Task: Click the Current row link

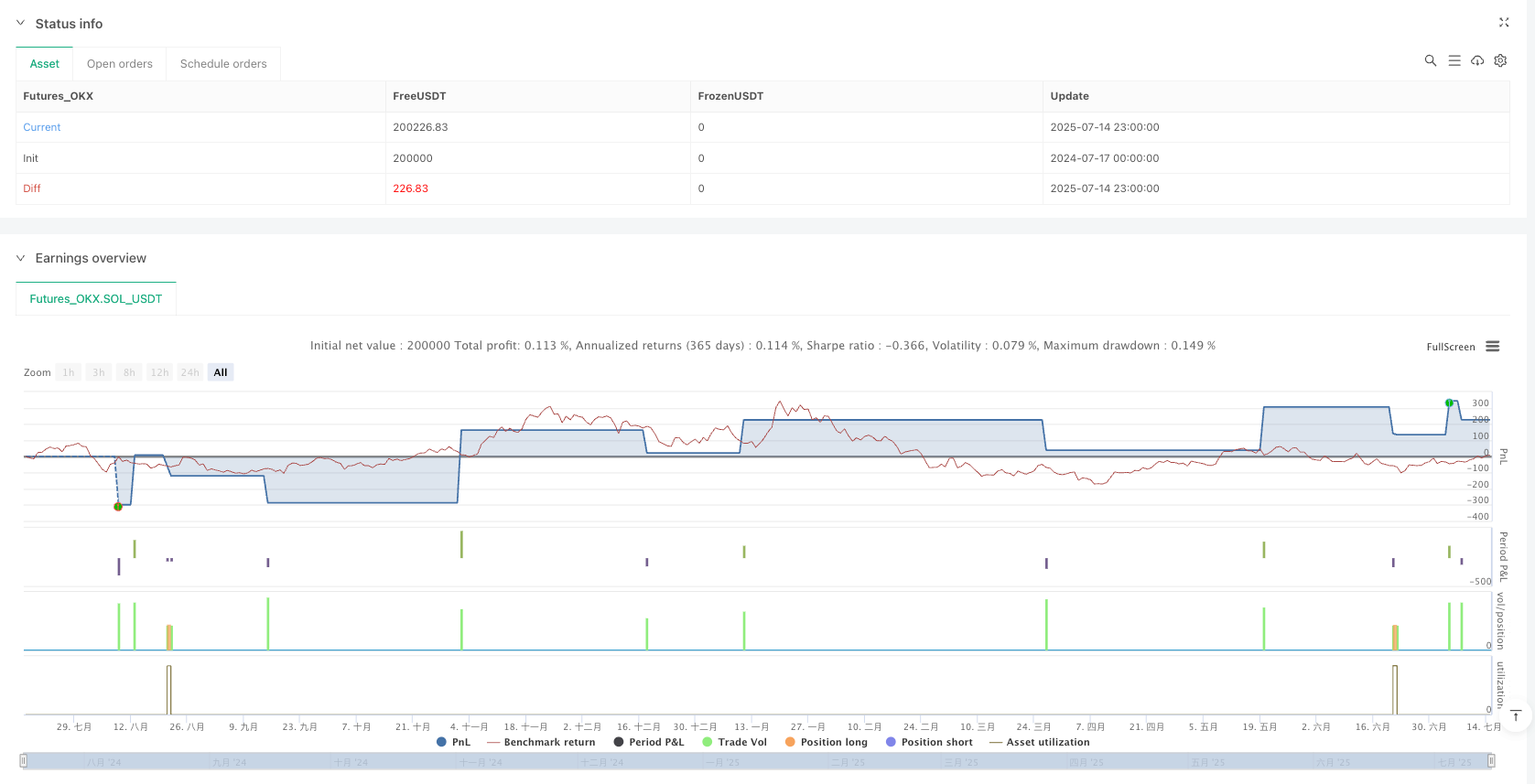Action: tap(42, 128)
